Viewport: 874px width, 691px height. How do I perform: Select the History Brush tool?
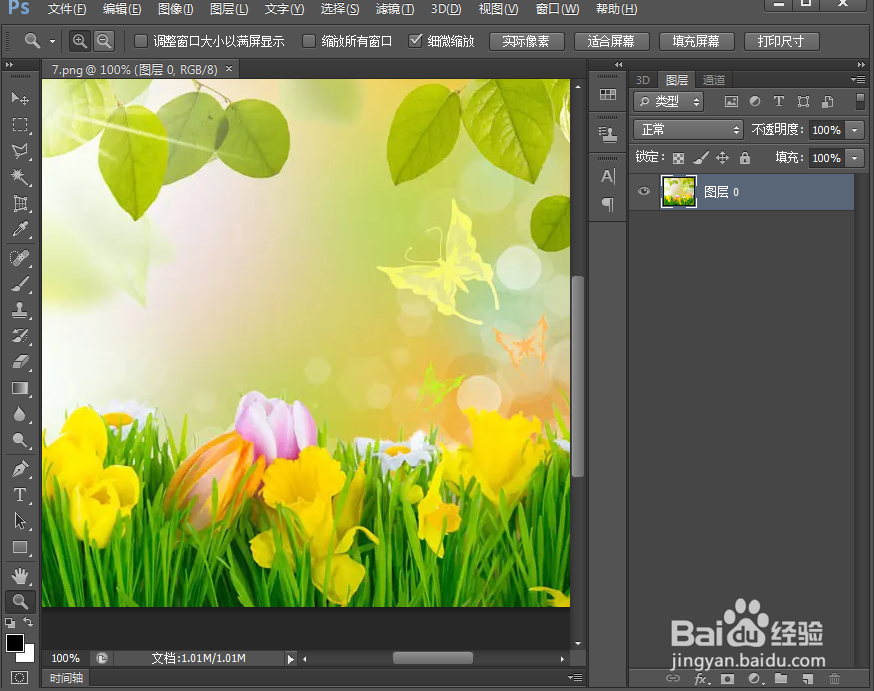(x=20, y=335)
